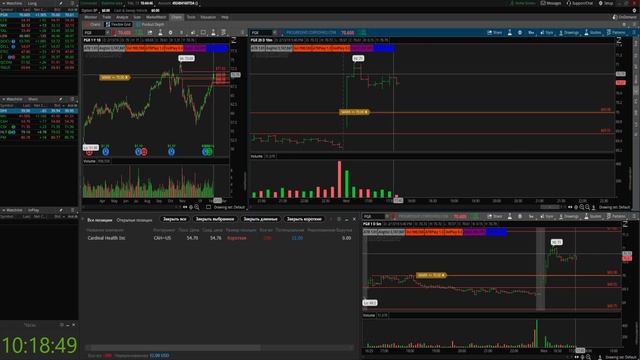Click the PGR symbol field, left chart
Viewport: 640px width, 360px height.
(x=94, y=32)
